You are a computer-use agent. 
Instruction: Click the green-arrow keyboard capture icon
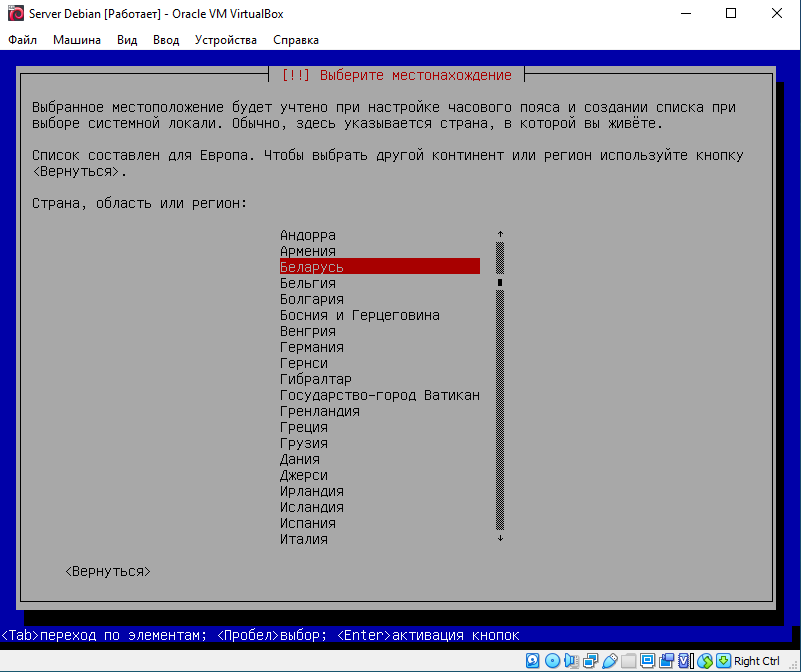coord(723,661)
